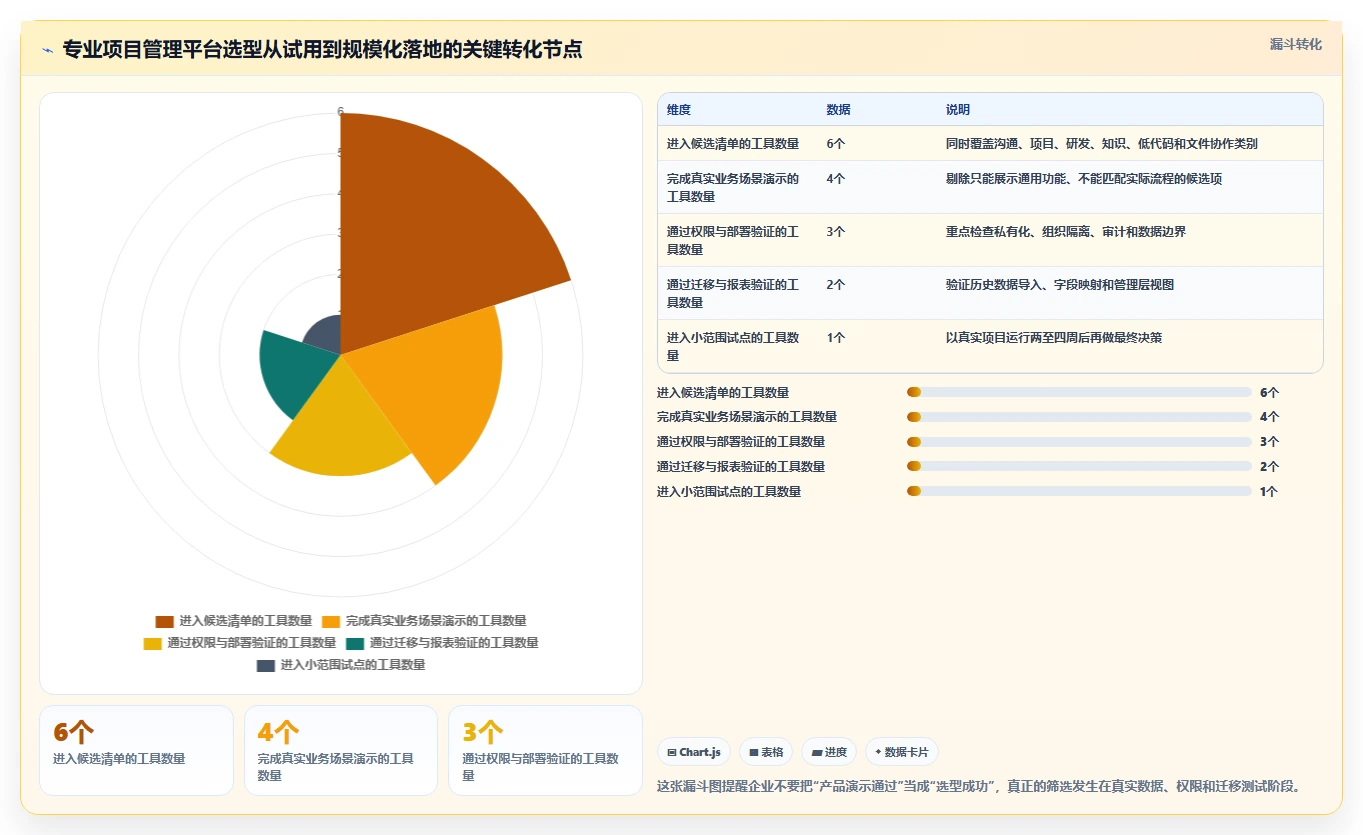Click legend label 进入小范围试点的工具数量
Viewport: 1363px width, 835px height.
(353, 665)
